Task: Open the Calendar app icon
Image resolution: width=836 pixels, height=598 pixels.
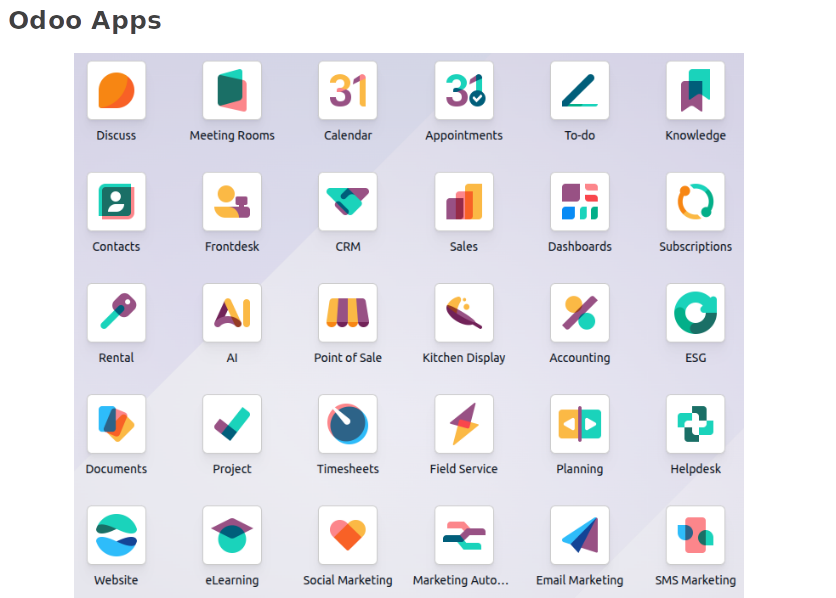Action: [x=348, y=91]
